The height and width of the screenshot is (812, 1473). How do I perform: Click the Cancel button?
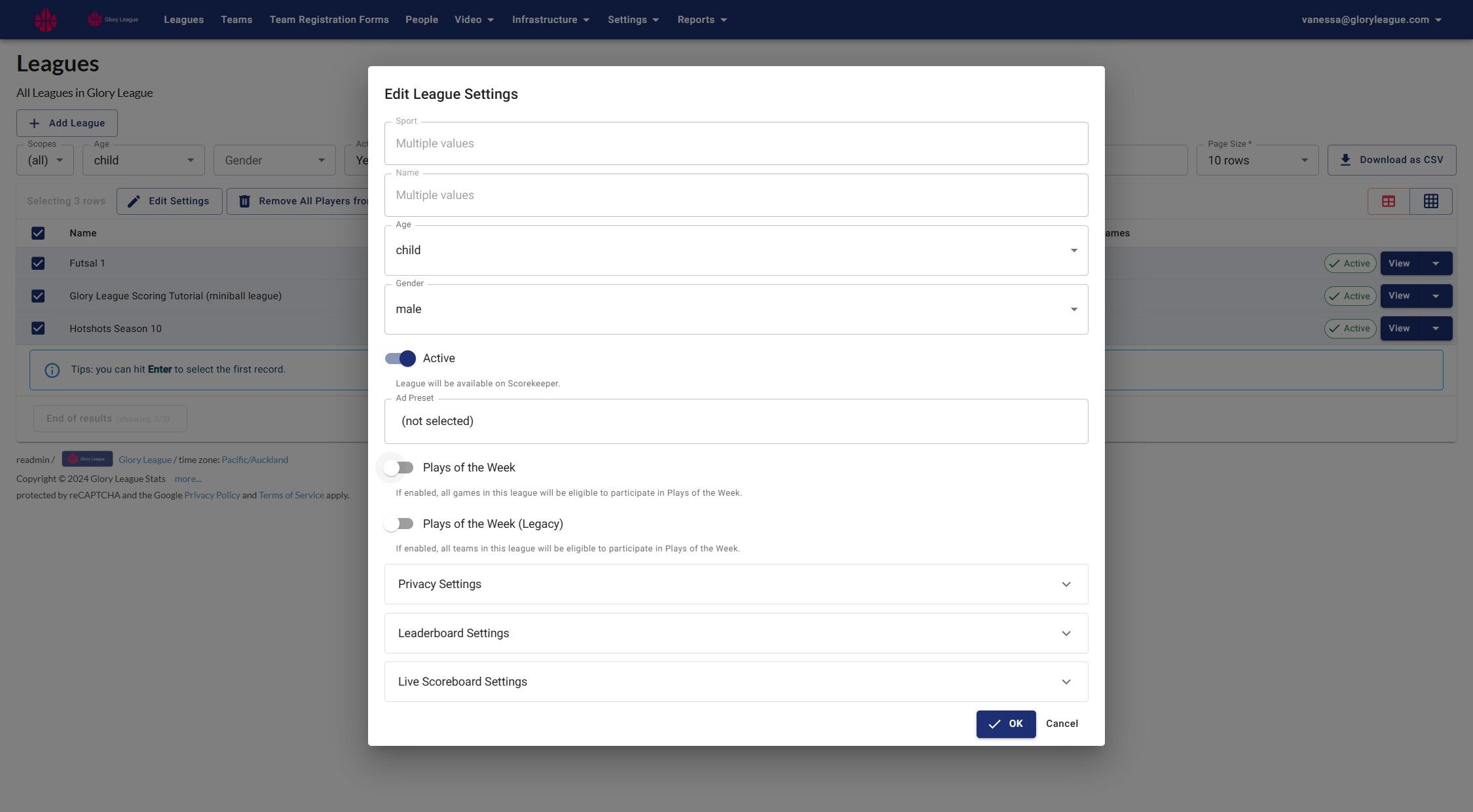1061,724
